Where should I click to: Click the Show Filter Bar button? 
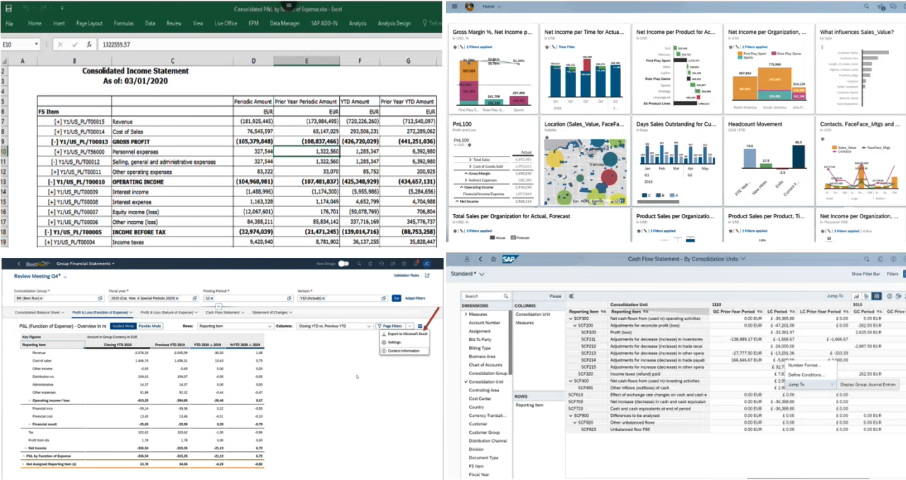coord(867,274)
